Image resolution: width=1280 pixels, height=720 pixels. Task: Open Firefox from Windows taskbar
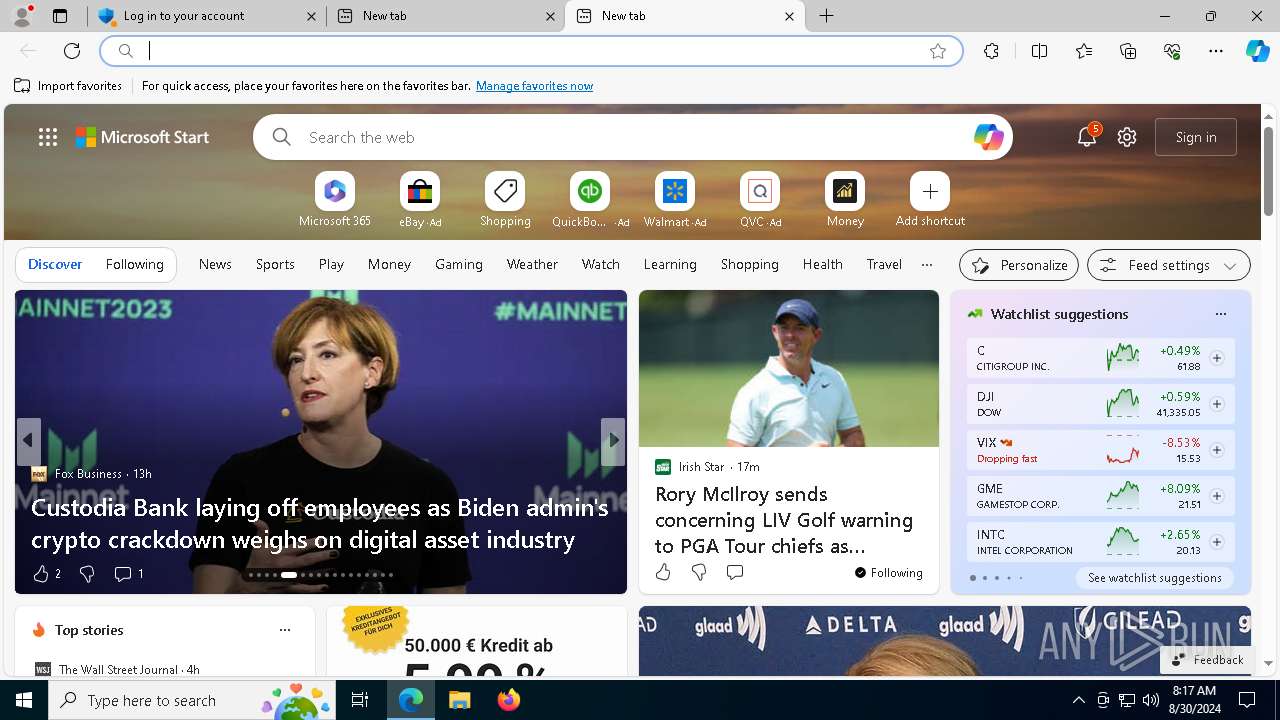[509, 700]
